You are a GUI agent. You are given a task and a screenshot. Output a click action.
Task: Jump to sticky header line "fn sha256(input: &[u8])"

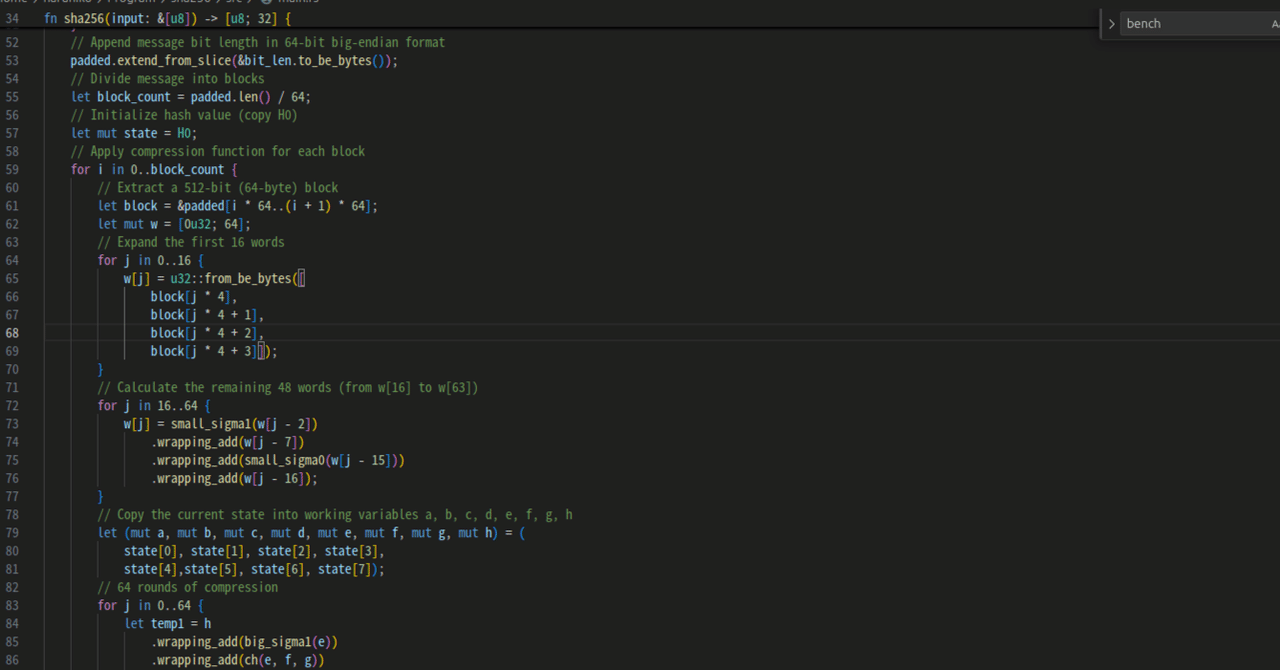click(167, 18)
